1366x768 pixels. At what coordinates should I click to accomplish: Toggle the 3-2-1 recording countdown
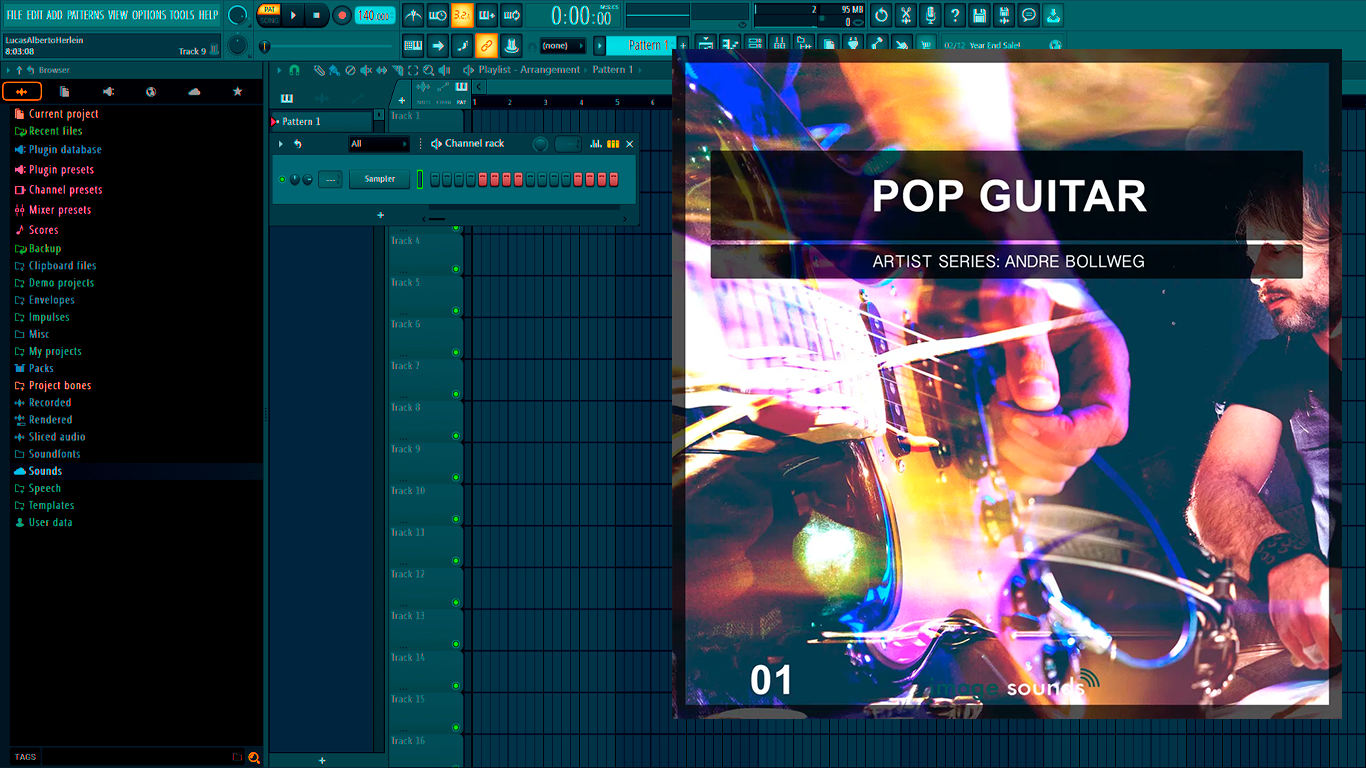coord(462,15)
